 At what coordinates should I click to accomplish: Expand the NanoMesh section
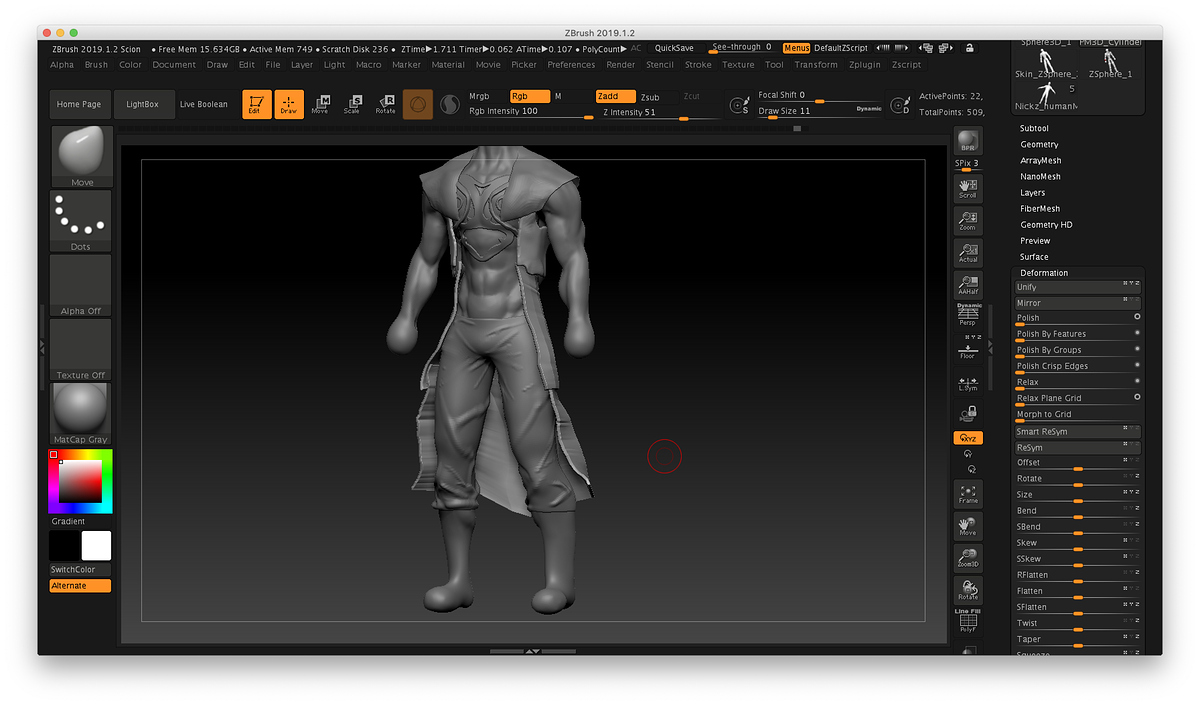pyautogui.click(x=1040, y=176)
